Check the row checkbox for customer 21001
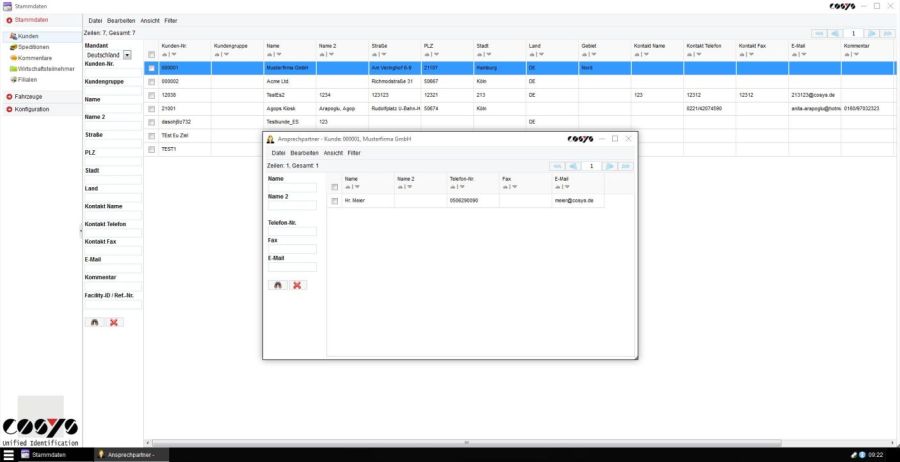This screenshot has height=462, width=900. [152, 109]
